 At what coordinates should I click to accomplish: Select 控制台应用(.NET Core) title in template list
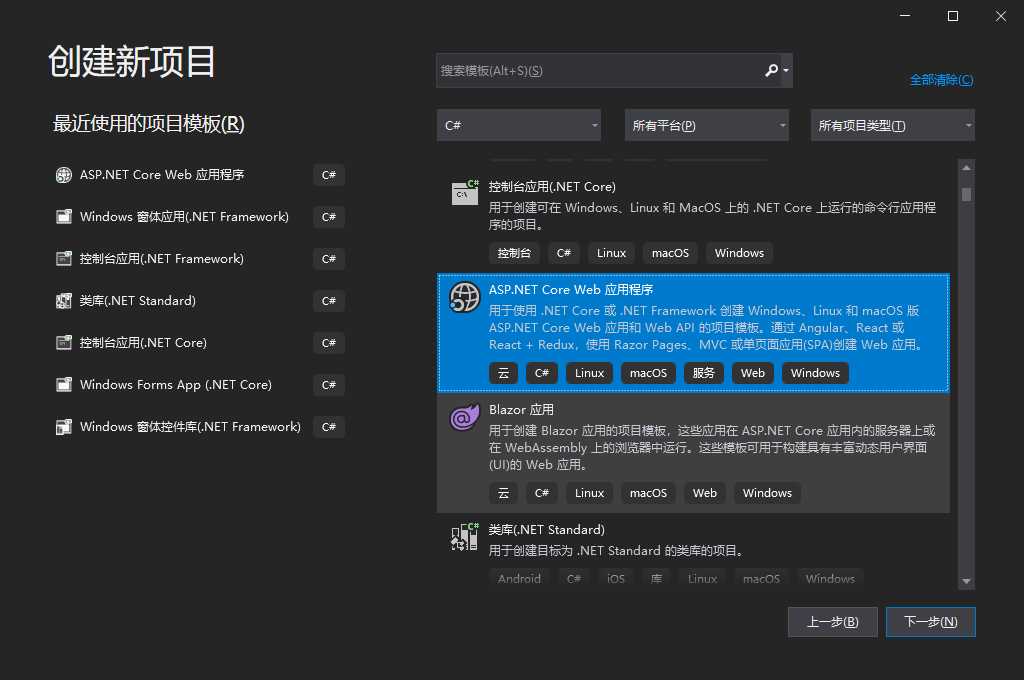tap(552, 187)
